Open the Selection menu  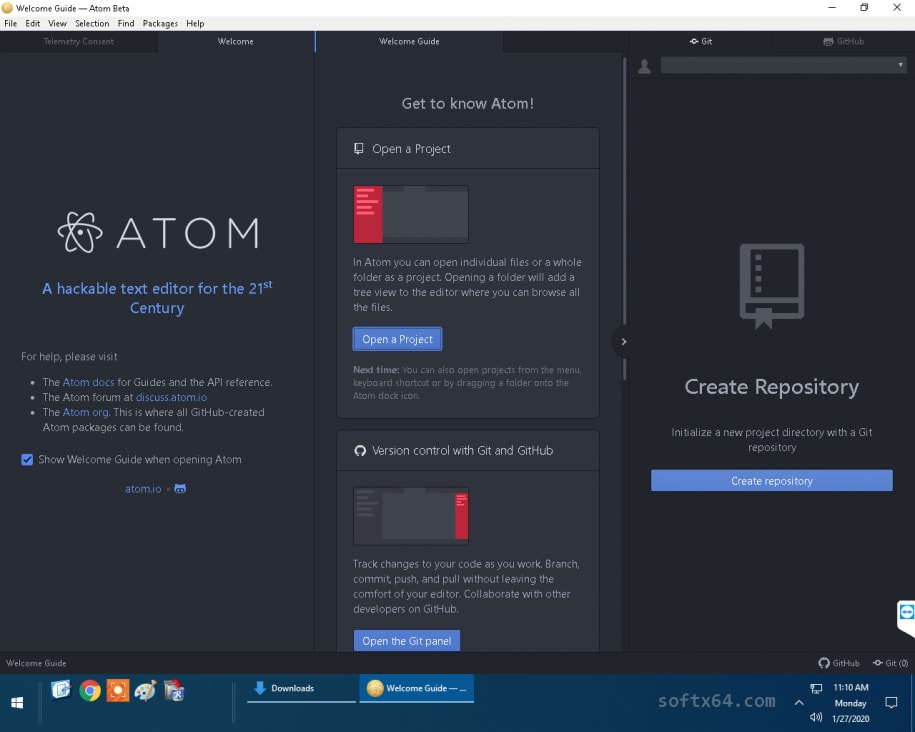coord(92,23)
